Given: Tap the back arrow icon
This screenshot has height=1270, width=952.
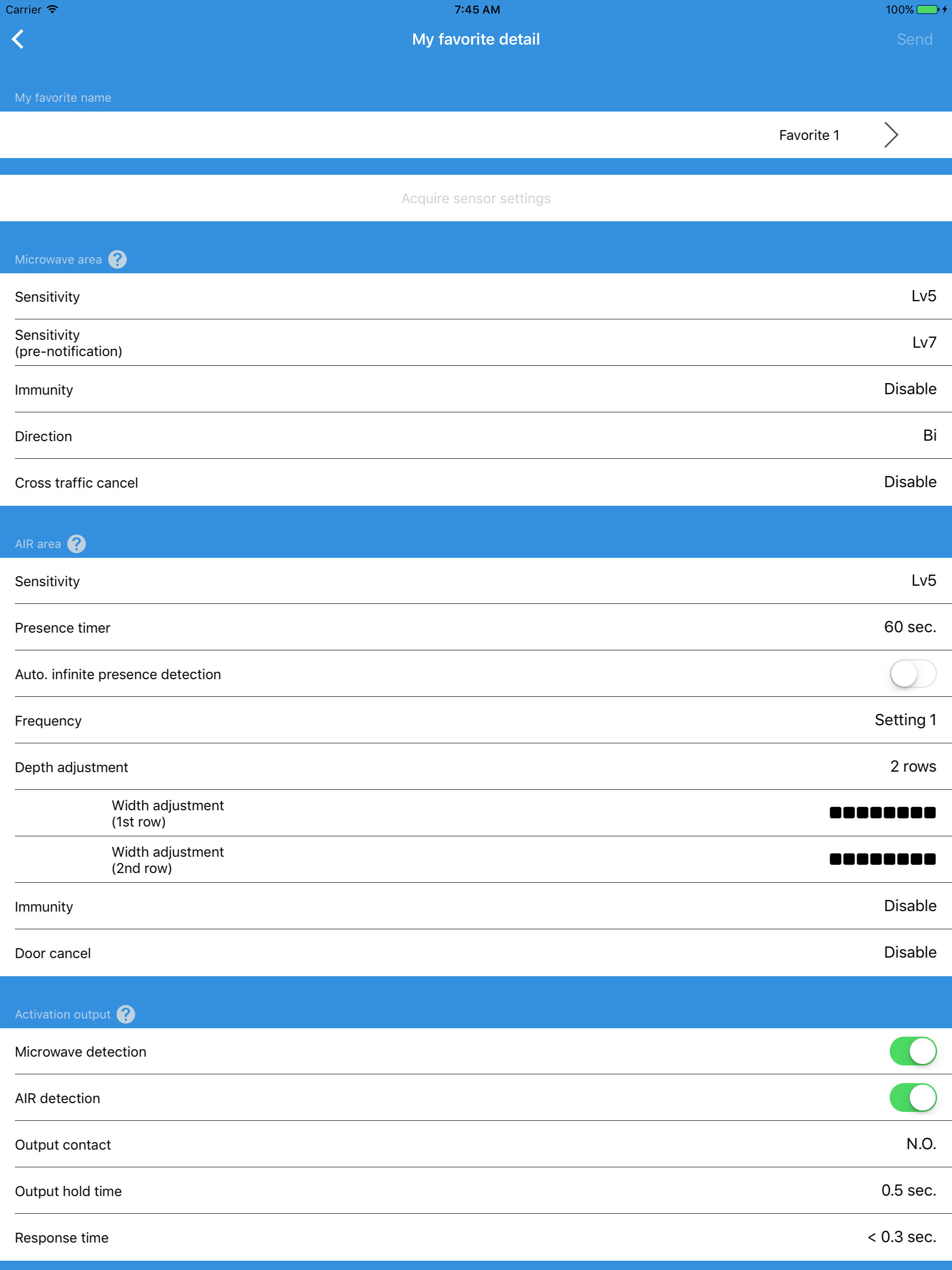Looking at the screenshot, I should [x=18, y=39].
